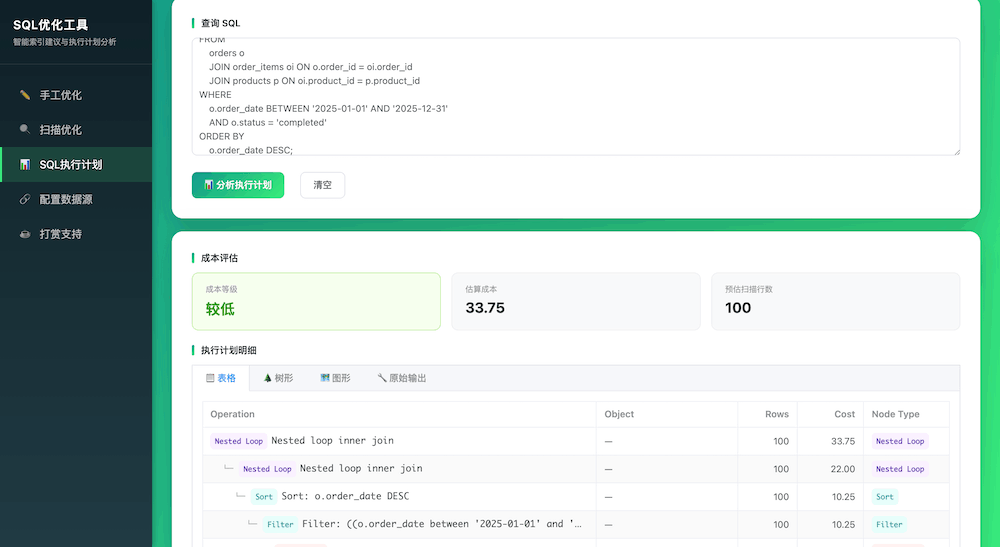Click the 成本等级 较低 card
The width and height of the screenshot is (1000, 547).
pyautogui.click(x=316, y=302)
